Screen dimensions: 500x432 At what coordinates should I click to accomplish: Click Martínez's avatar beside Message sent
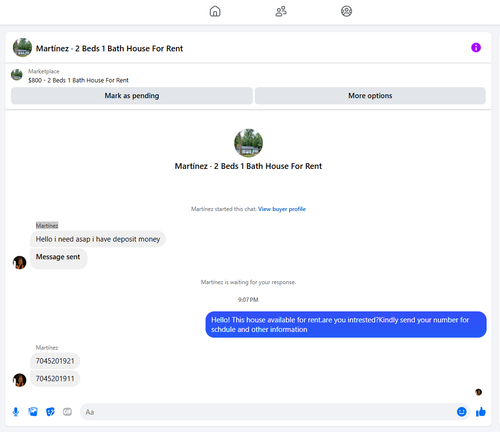(x=19, y=263)
